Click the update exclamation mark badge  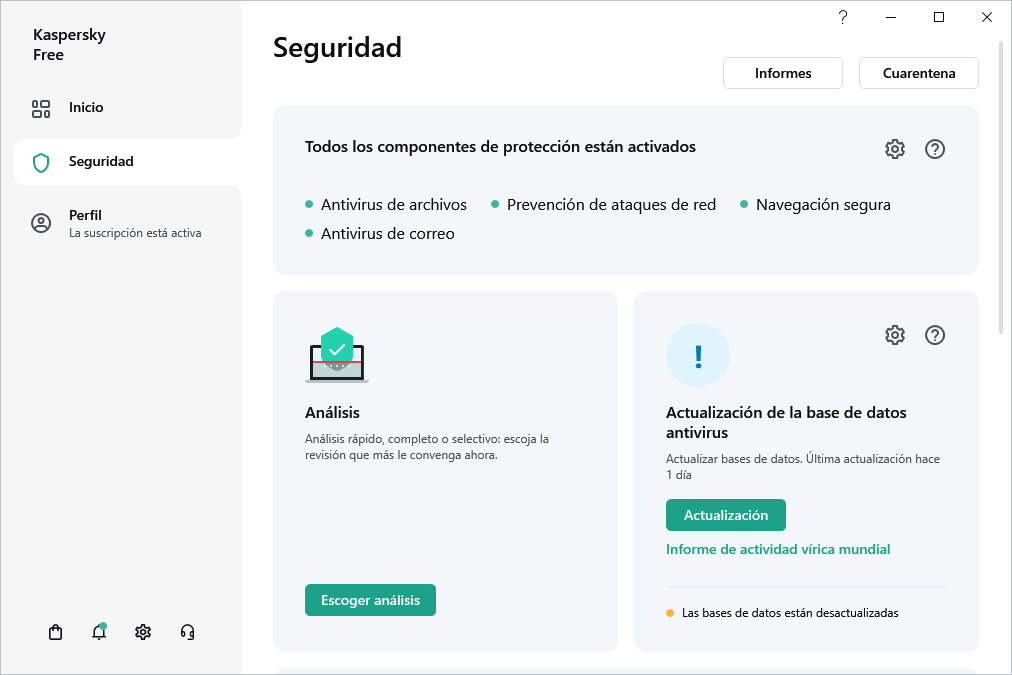(698, 354)
